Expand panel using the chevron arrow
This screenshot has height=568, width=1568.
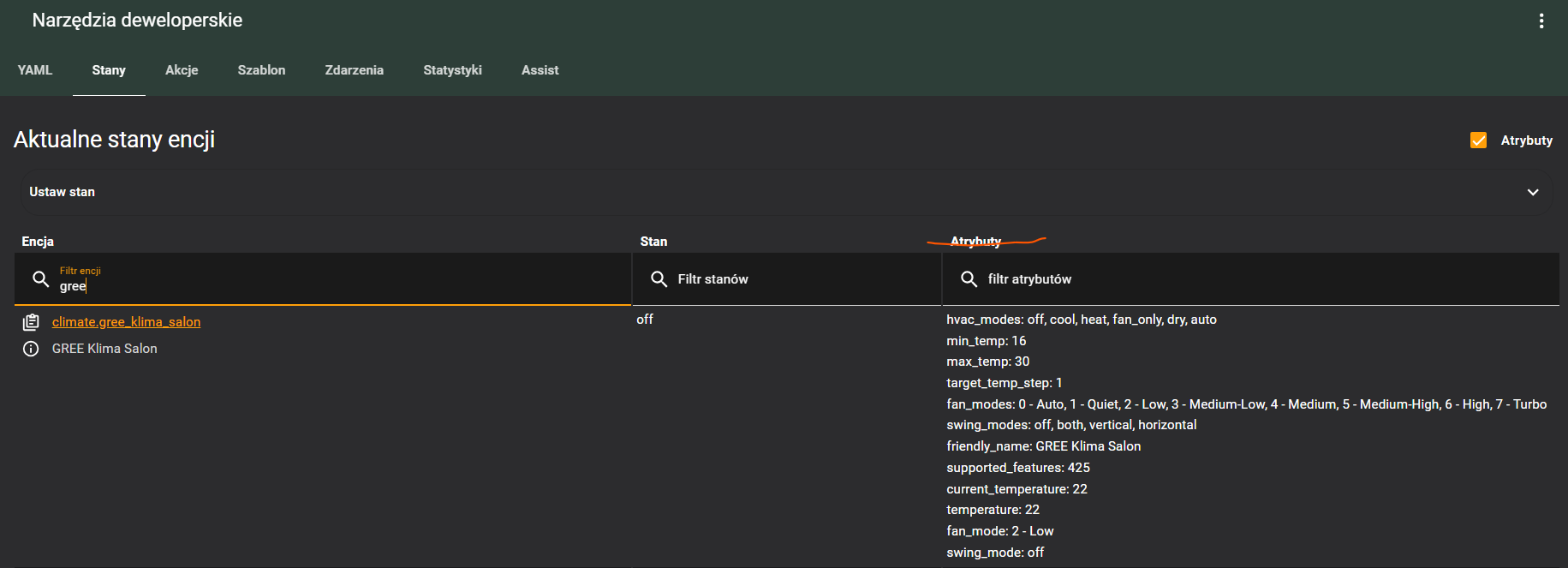1532,193
